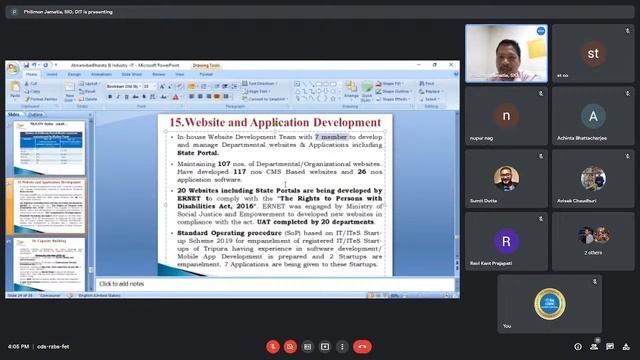Click the New Slide button
Screen dimensions: 640x360
pos(69,91)
